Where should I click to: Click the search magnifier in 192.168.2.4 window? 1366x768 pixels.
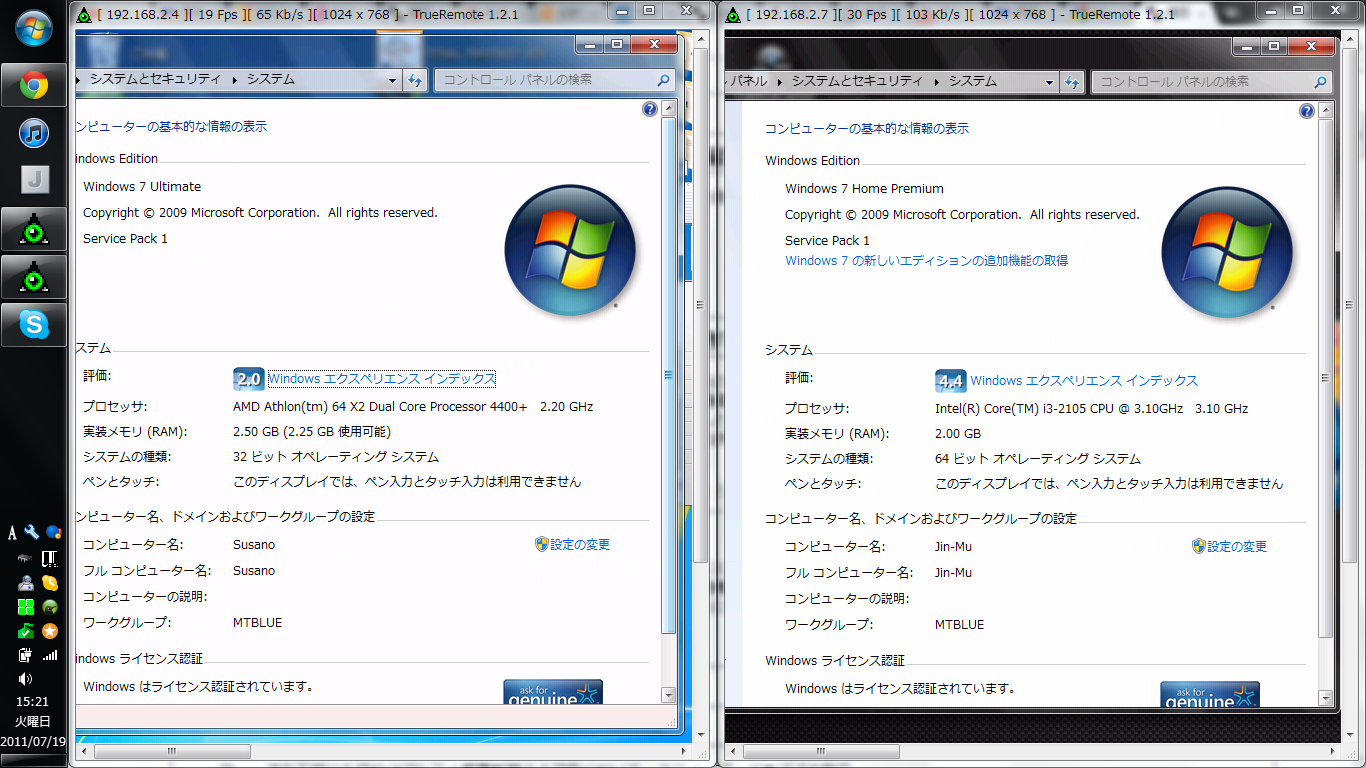[664, 80]
